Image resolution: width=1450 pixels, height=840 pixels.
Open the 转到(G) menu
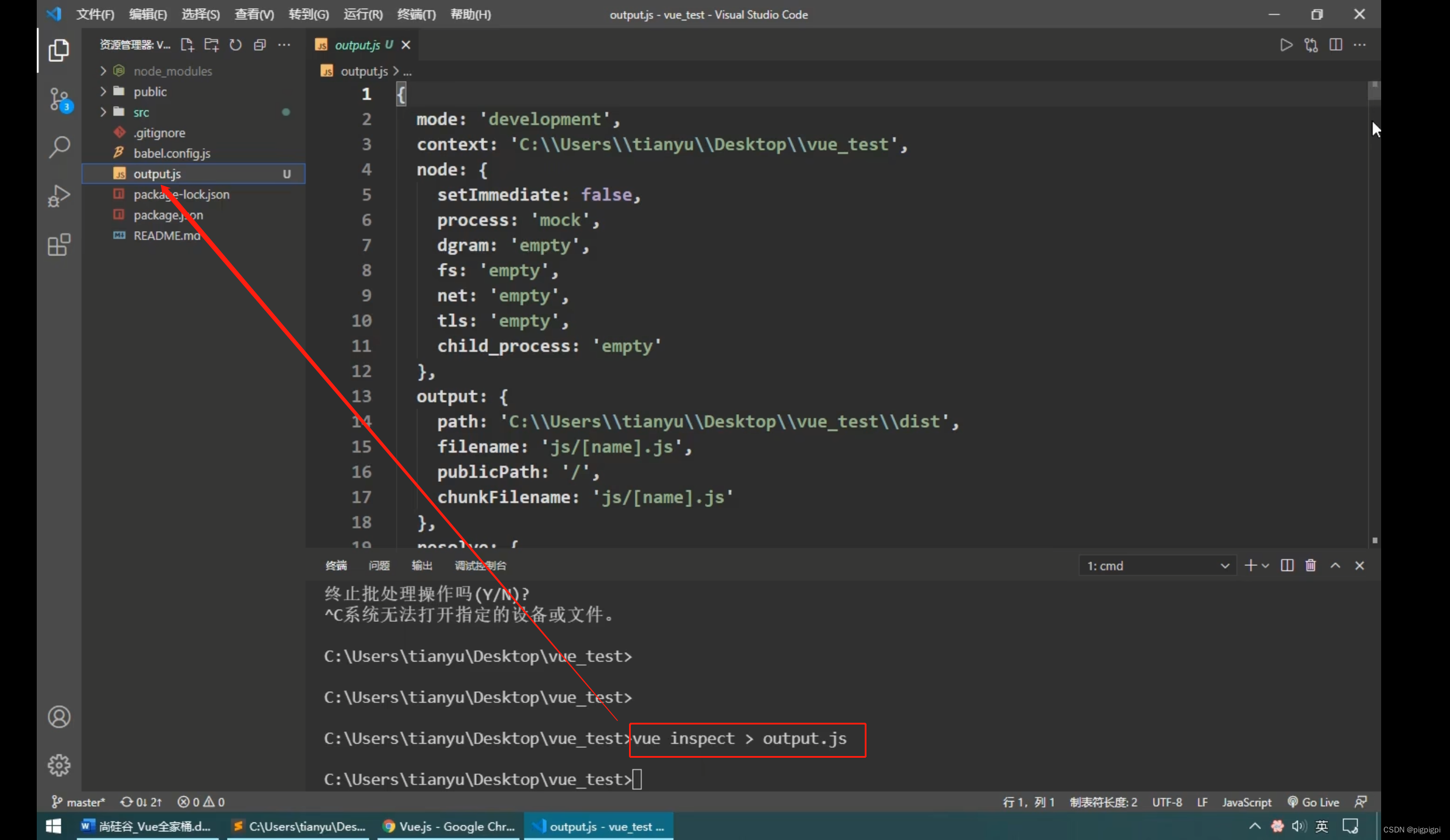tap(309, 14)
